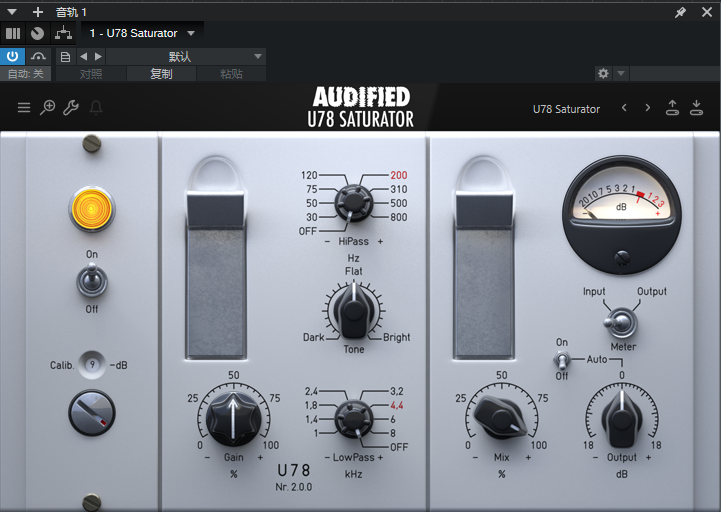Click the round dial icon
Image resolution: width=721 pixels, height=512 pixels.
[x=38, y=33]
